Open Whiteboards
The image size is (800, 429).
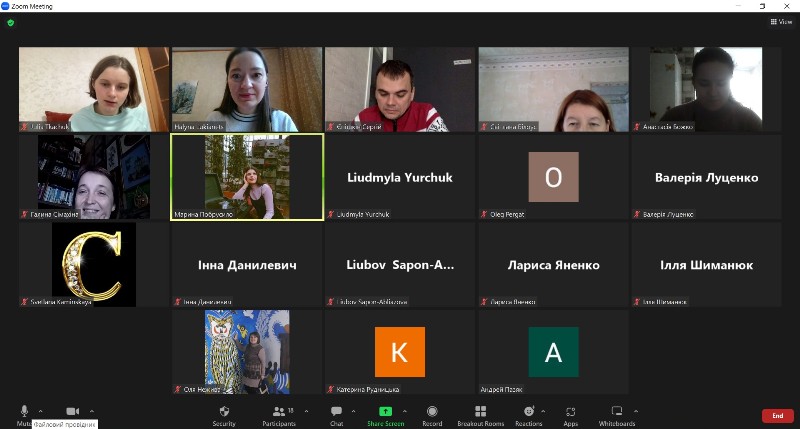pyautogui.click(x=617, y=416)
